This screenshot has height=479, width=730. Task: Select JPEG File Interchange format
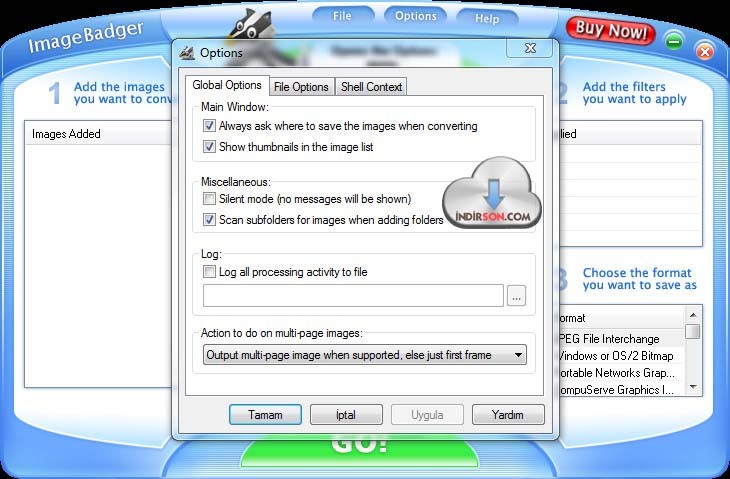click(620, 339)
